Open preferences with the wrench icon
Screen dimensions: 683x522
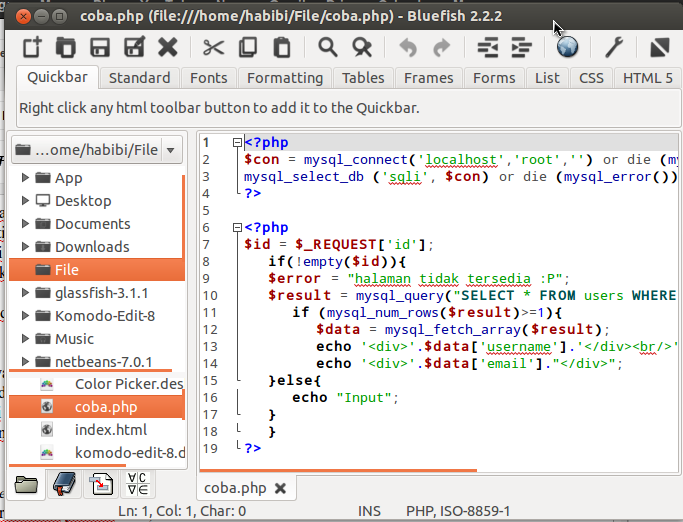(614, 47)
